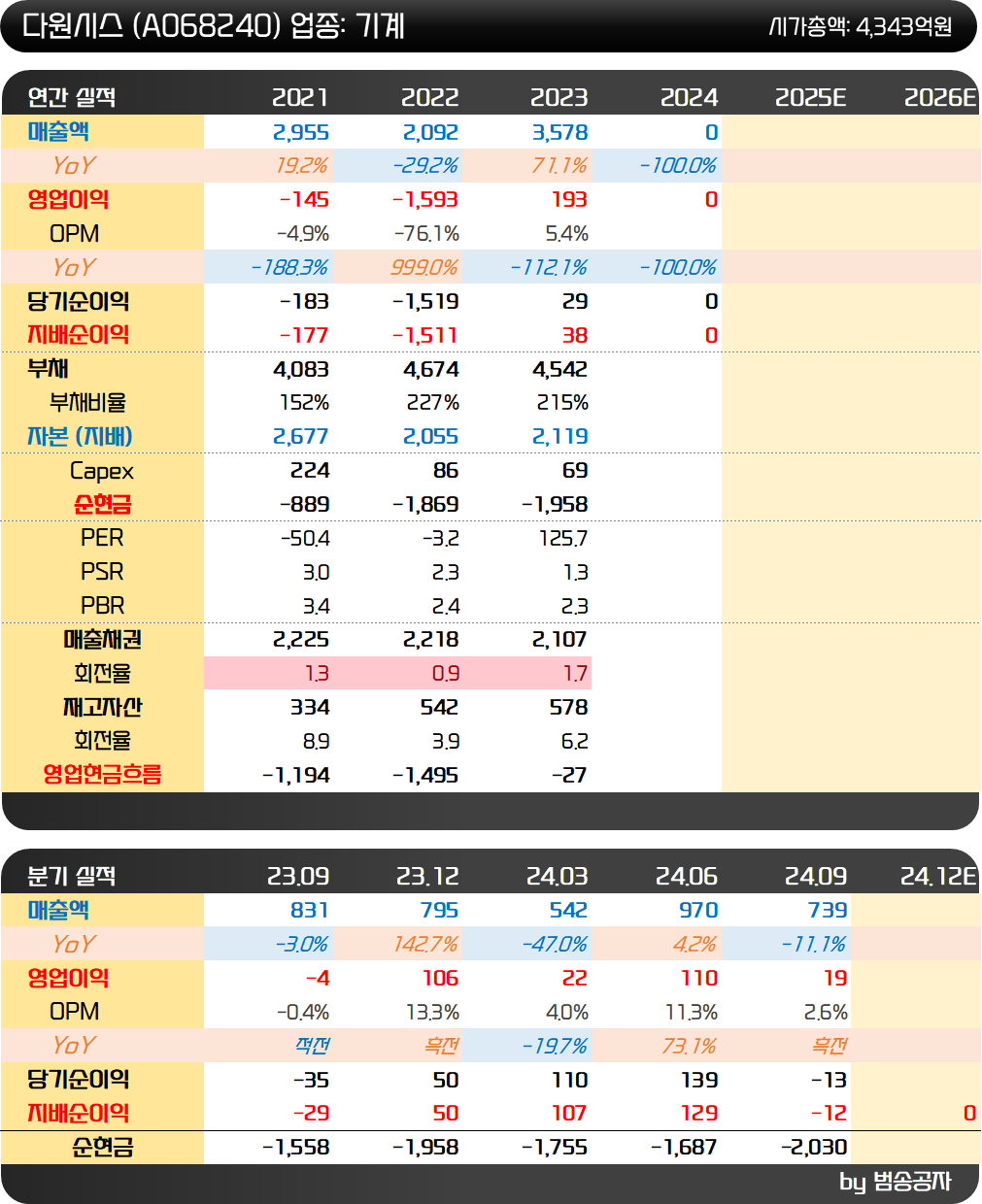Click the YoY cell 999.0%
This screenshot has height=1204, width=982.
[x=424, y=268]
